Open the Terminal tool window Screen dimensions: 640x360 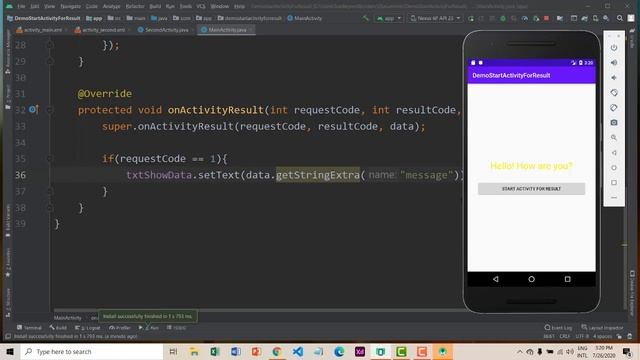[x=29, y=327]
